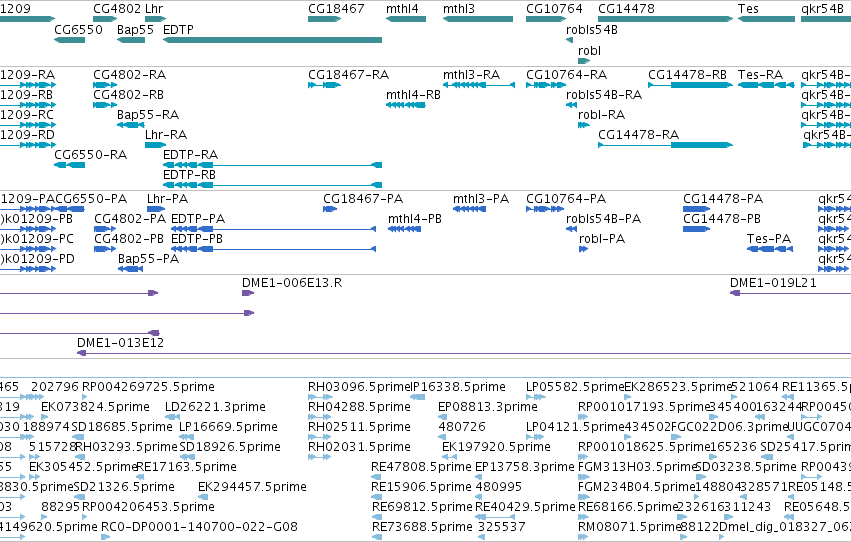This screenshot has width=851, height=542.
Task: Select transcript EDTP-RB label
Action: pos(189,175)
